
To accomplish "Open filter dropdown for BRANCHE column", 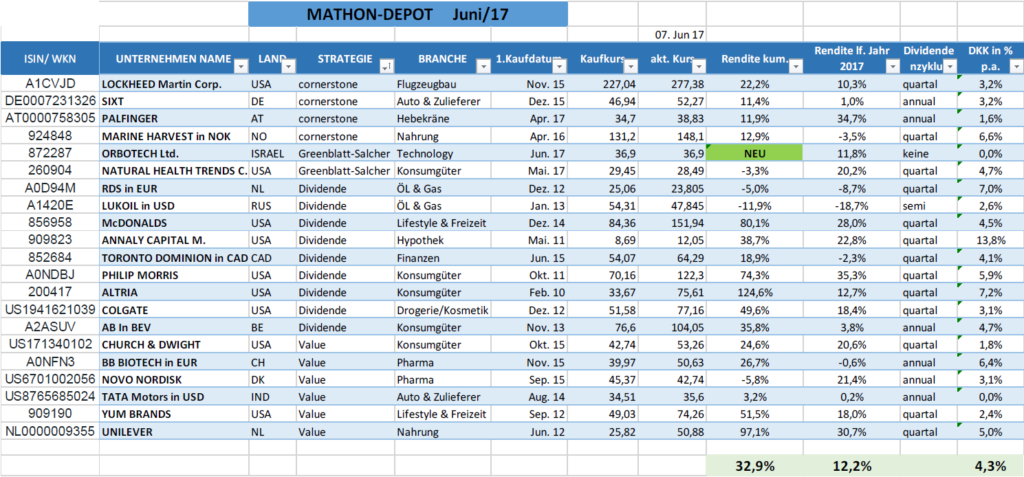I will tap(483, 66).
